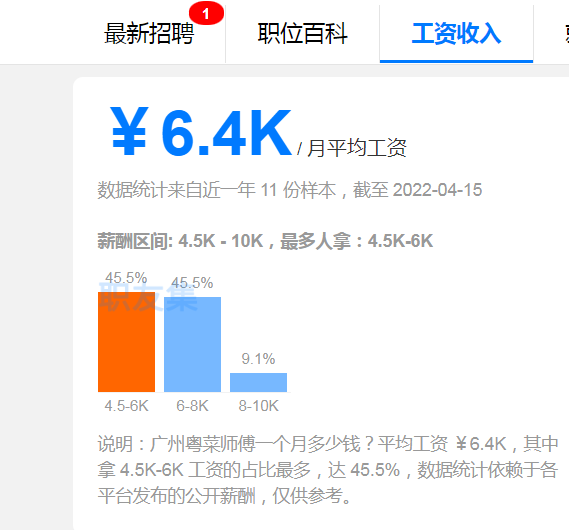Click the 6-8K axis label
Viewport: 569px width, 530px height.
point(192,406)
